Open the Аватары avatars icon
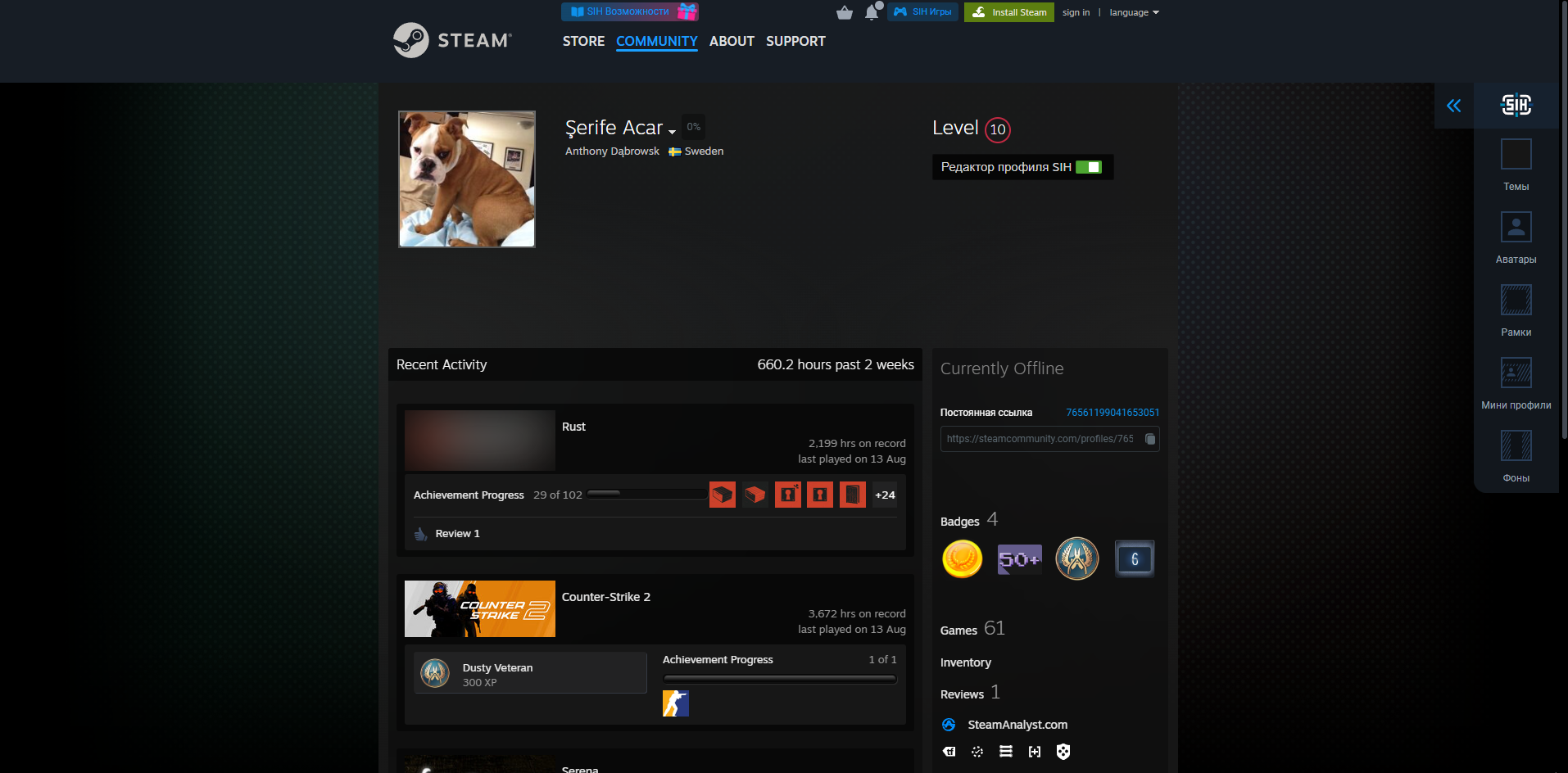1568x773 pixels. tap(1516, 227)
